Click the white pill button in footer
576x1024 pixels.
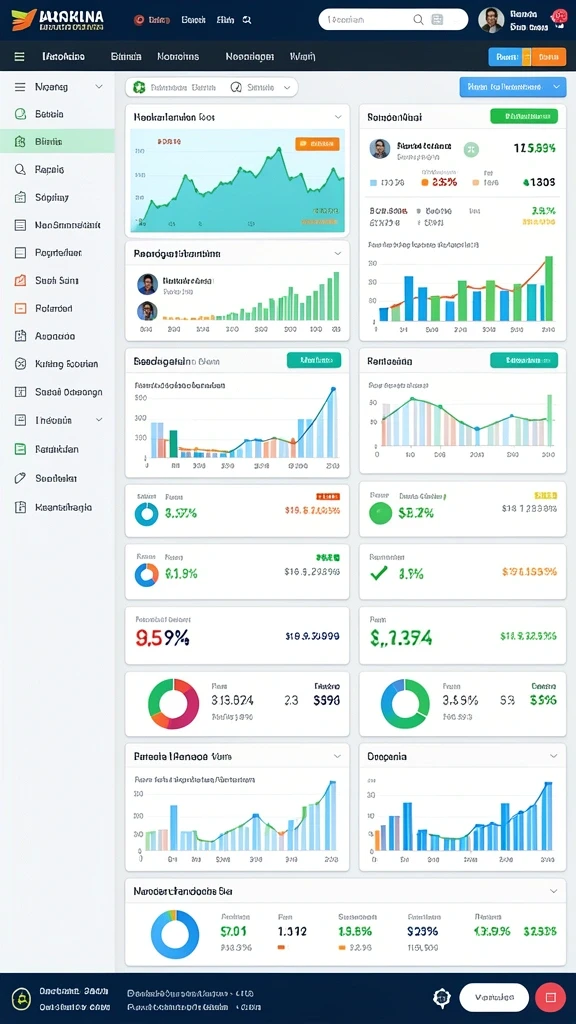[494, 997]
